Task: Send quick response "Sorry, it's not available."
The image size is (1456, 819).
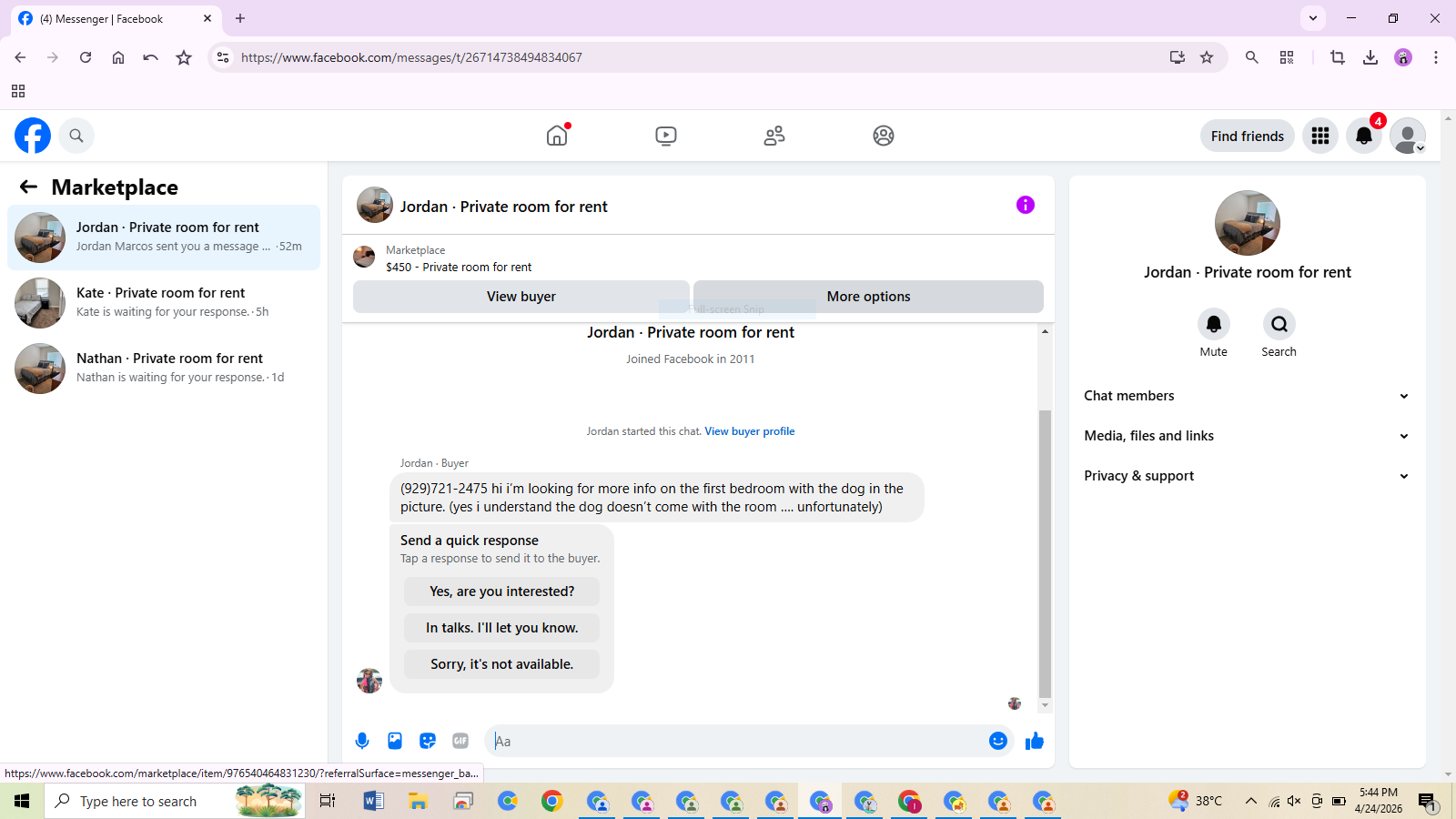Action: coord(502,664)
